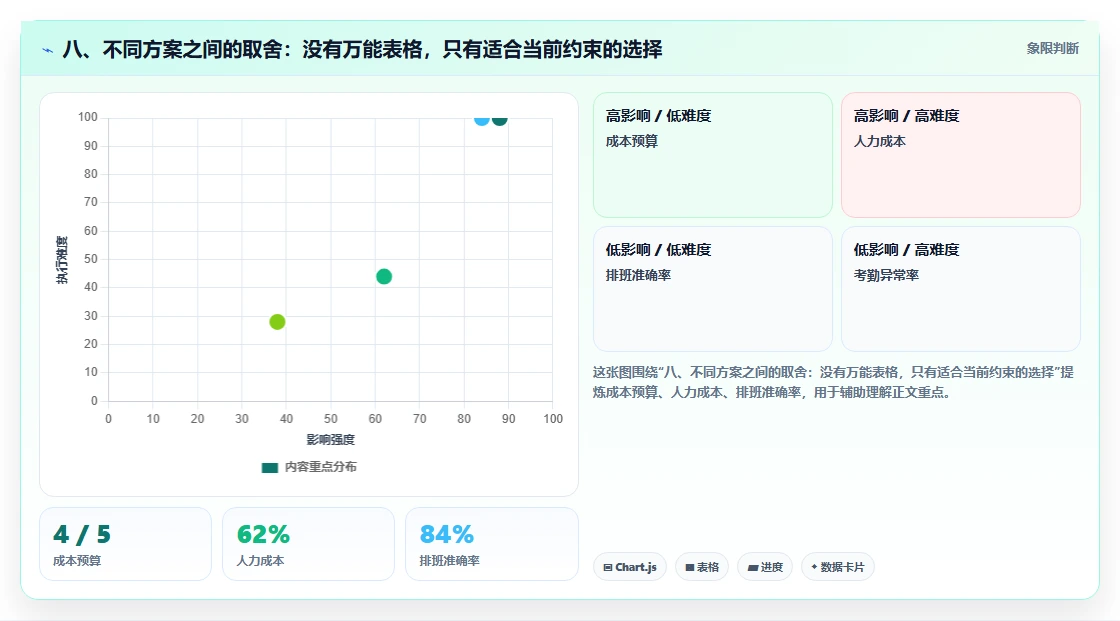Click 人力成本 text in the pink card

point(879,141)
